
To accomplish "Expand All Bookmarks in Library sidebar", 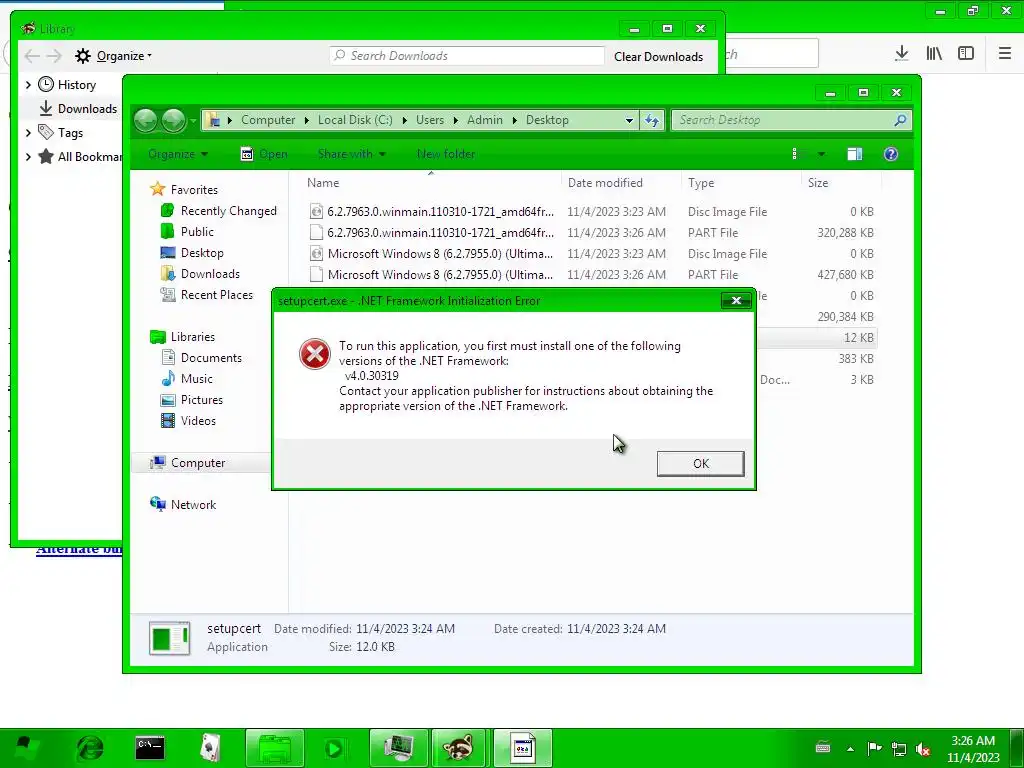I will [x=28, y=157].
